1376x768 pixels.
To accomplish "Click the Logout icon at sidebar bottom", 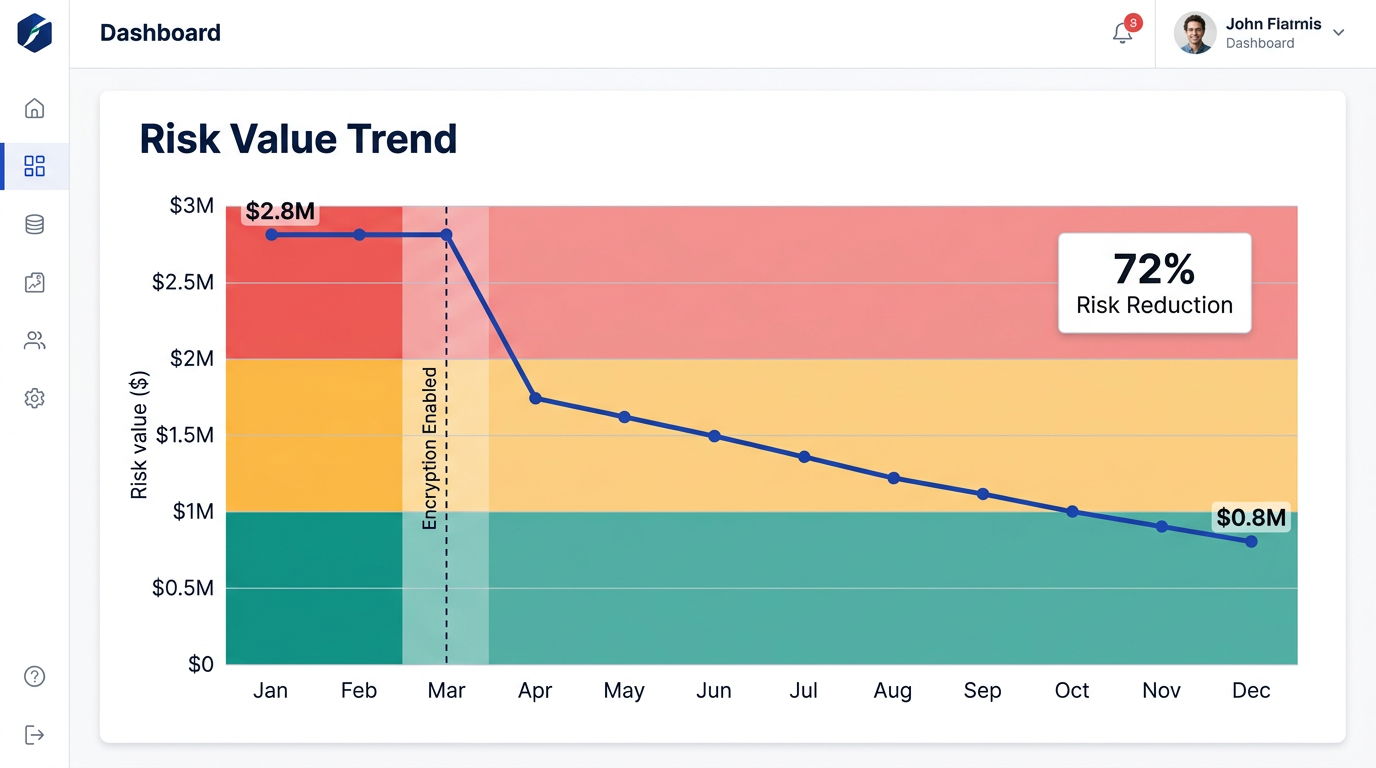I will coord(34,734).
